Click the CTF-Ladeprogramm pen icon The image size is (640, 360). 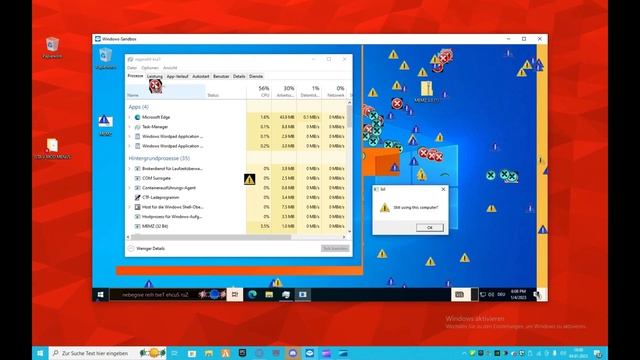tap(138, 198)
